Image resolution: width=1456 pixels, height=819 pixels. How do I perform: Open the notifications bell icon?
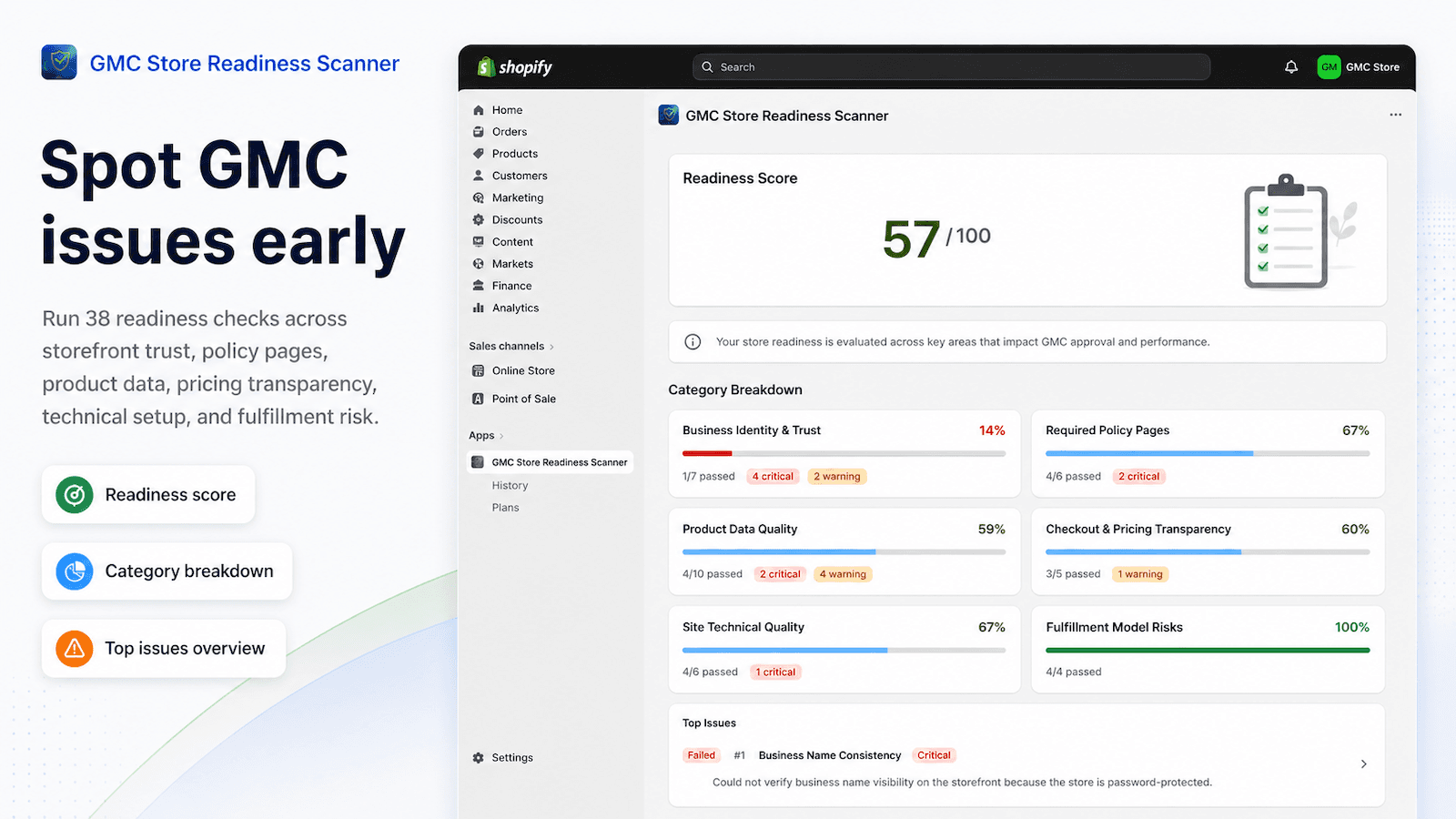1290,66
